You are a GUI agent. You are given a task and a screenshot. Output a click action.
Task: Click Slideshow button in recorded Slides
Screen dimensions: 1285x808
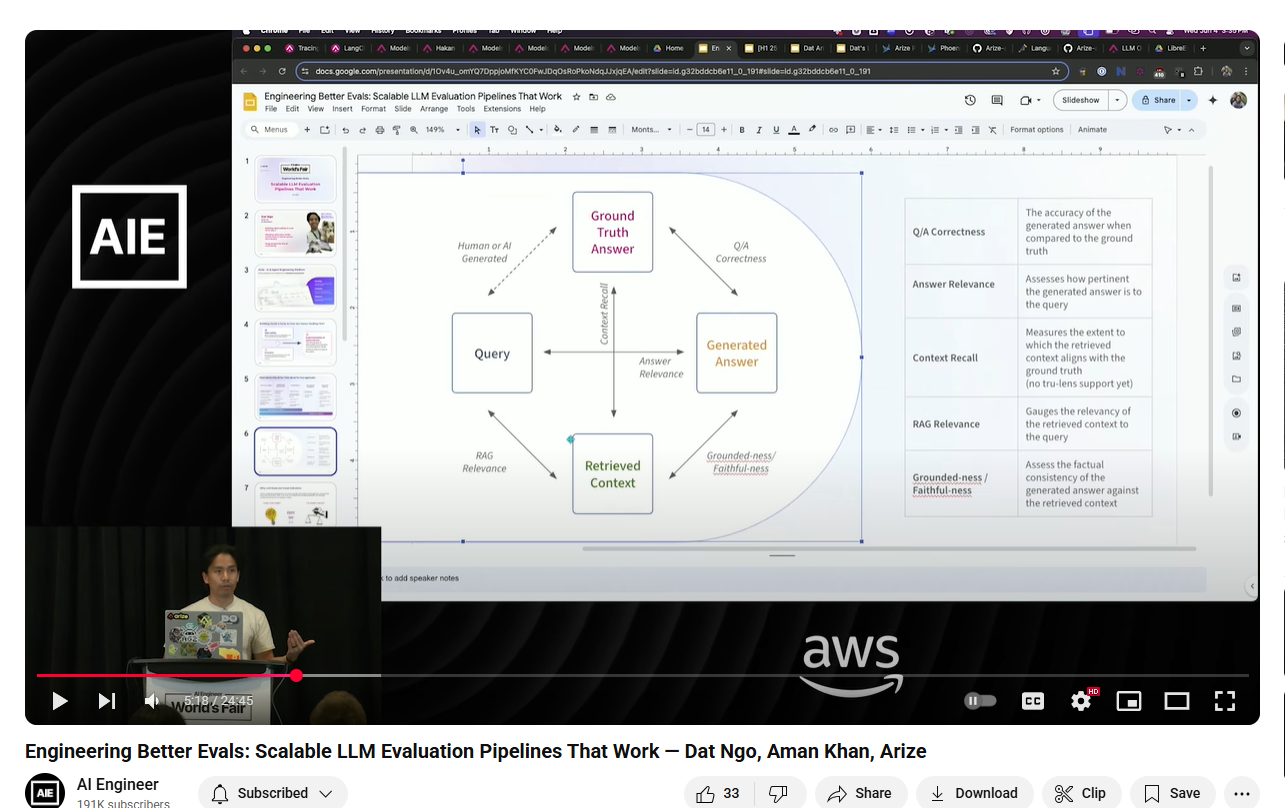tap(1080, 100)
